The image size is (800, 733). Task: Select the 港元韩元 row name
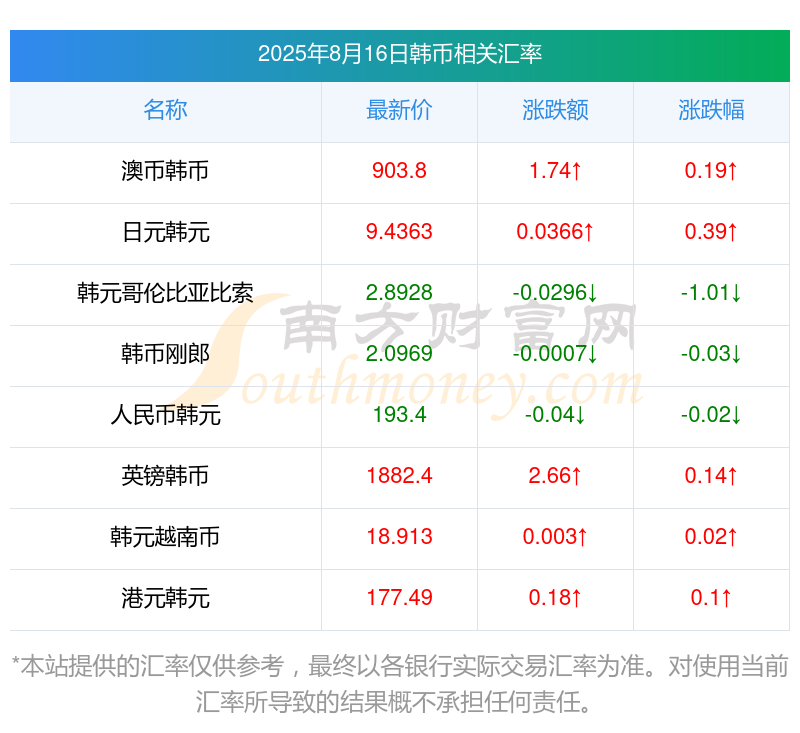click(165, 598)
